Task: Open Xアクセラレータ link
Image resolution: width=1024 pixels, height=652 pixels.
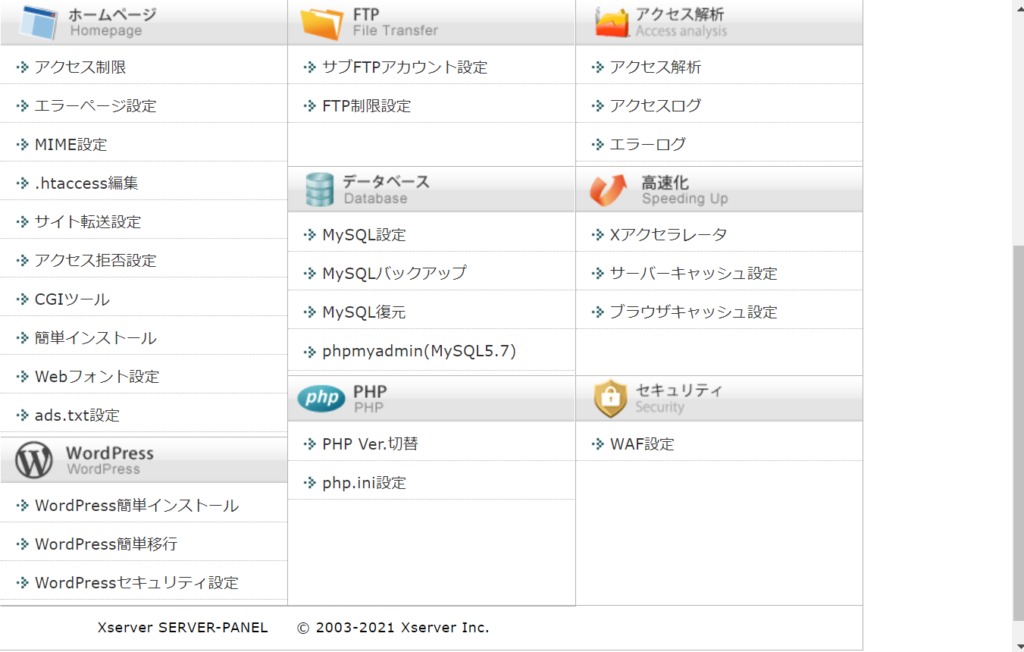Action: click(x=668, y=235)
